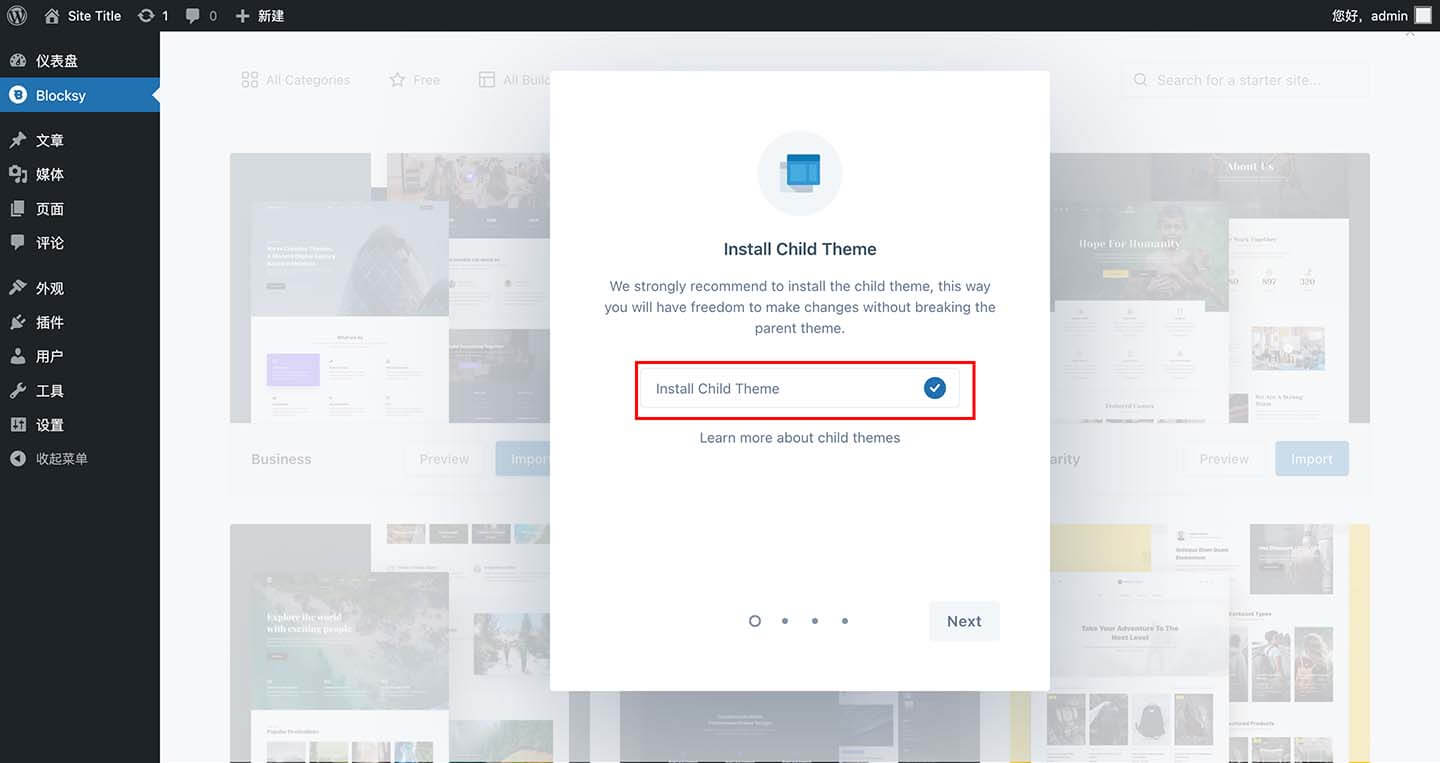Collapse the sidebar with 收起菜单
The height and width of the screenshot is (763, 1440).
click(80, 458)
